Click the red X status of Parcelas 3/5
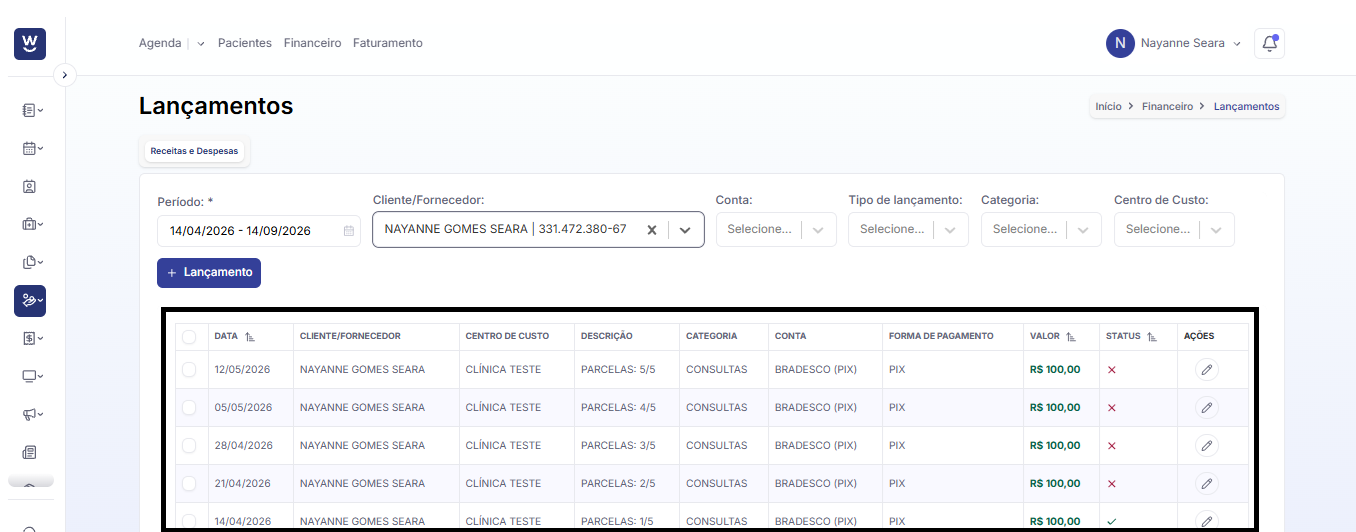Screen dimensions: 1356x532 pos(1112,446)
